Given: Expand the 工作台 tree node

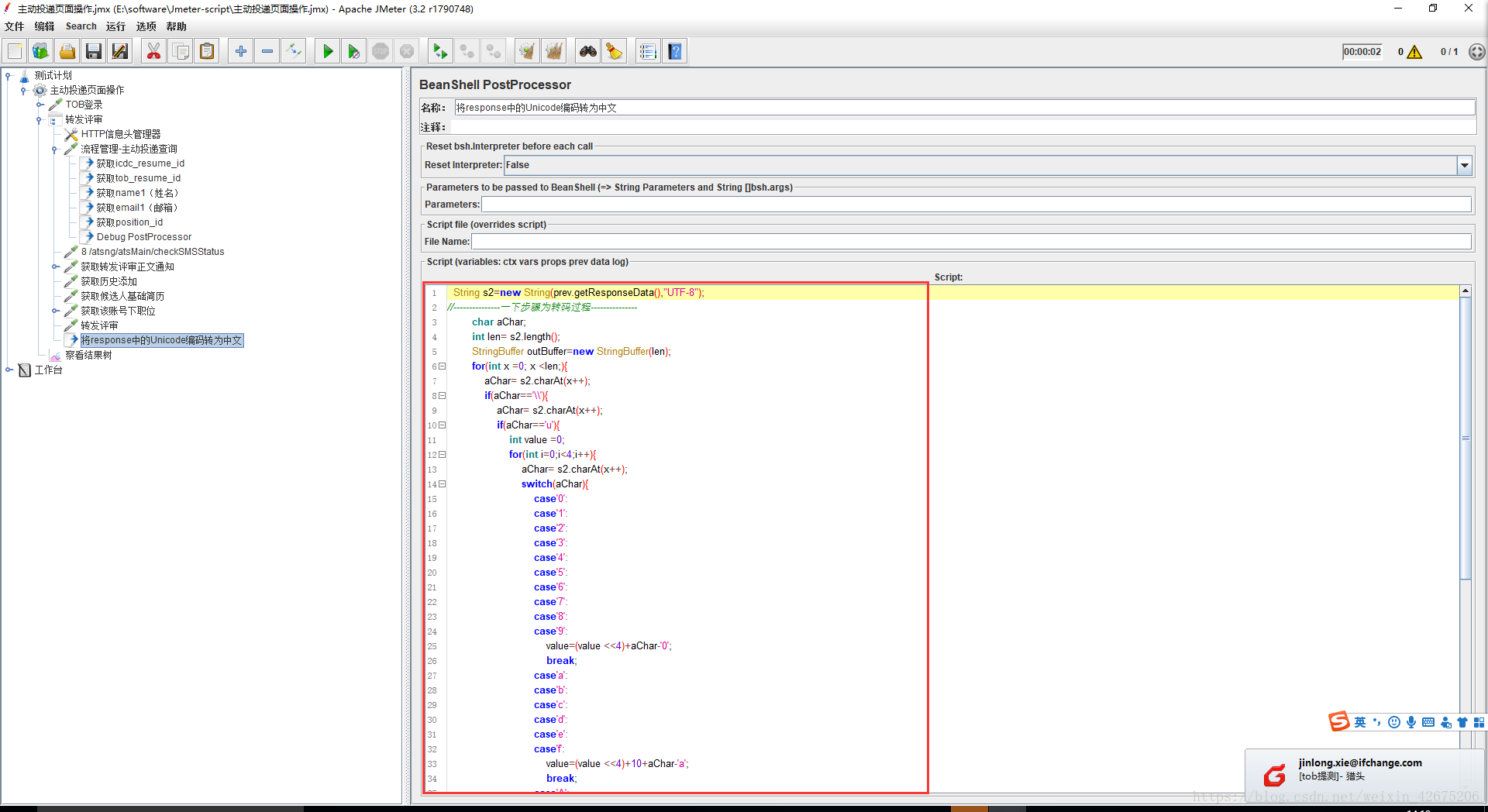Looking at the screenshot, I should click(x=9, y=370).
